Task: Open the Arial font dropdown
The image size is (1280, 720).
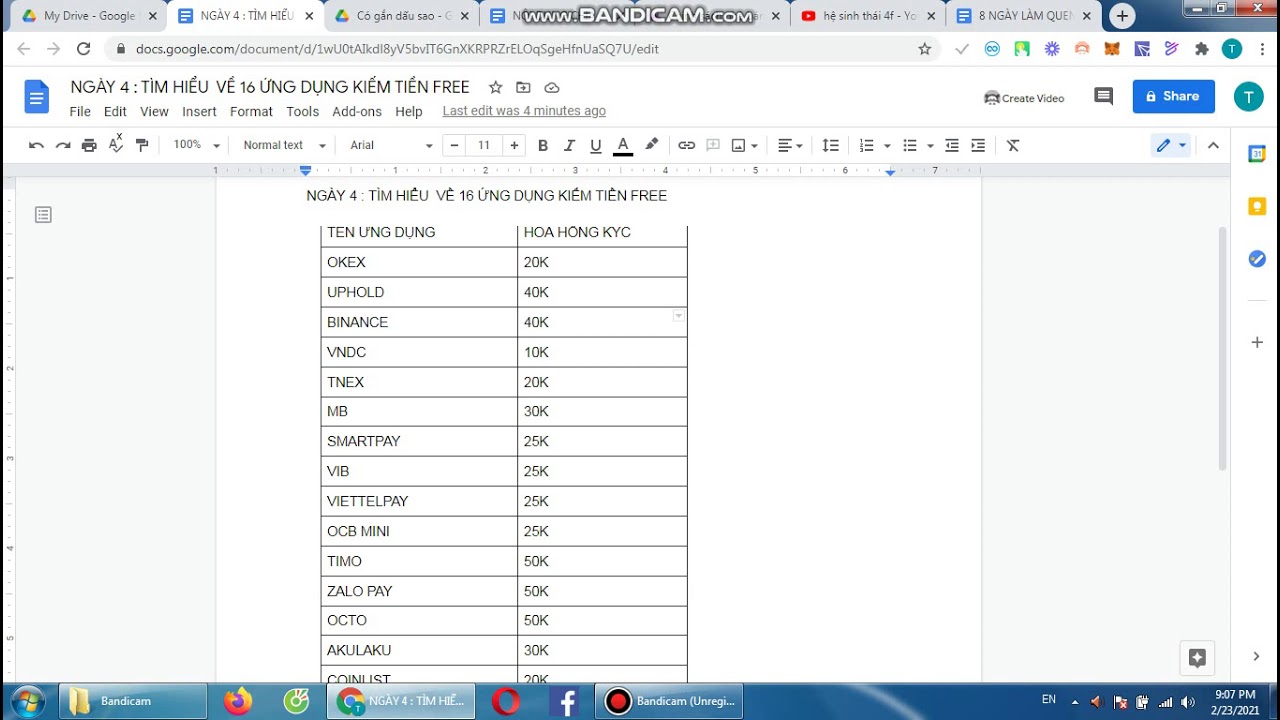Action: [x=391, y=145]
